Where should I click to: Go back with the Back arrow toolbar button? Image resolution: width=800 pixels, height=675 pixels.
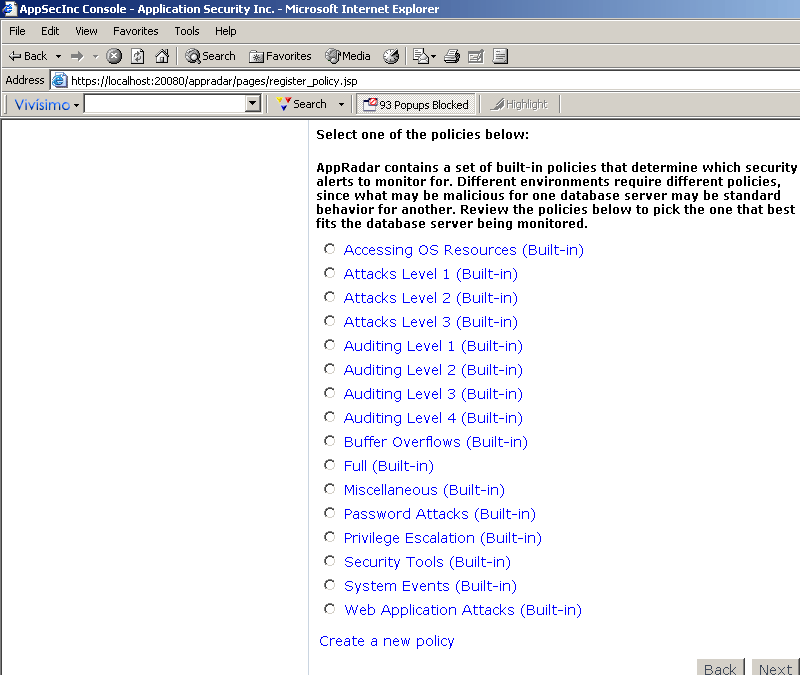coord(28,56)
